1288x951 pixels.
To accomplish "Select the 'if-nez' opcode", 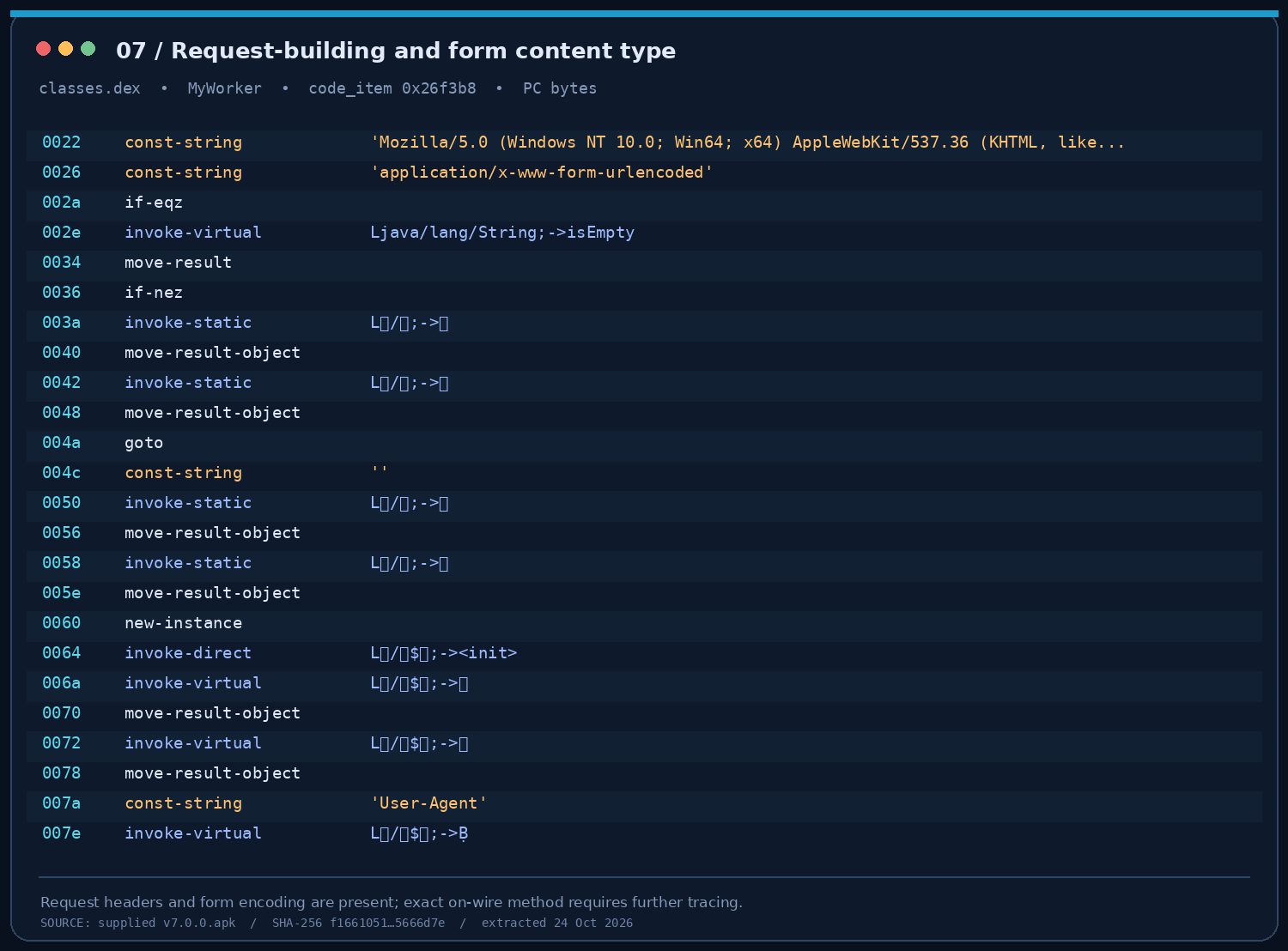I will [x=154, y=293].
